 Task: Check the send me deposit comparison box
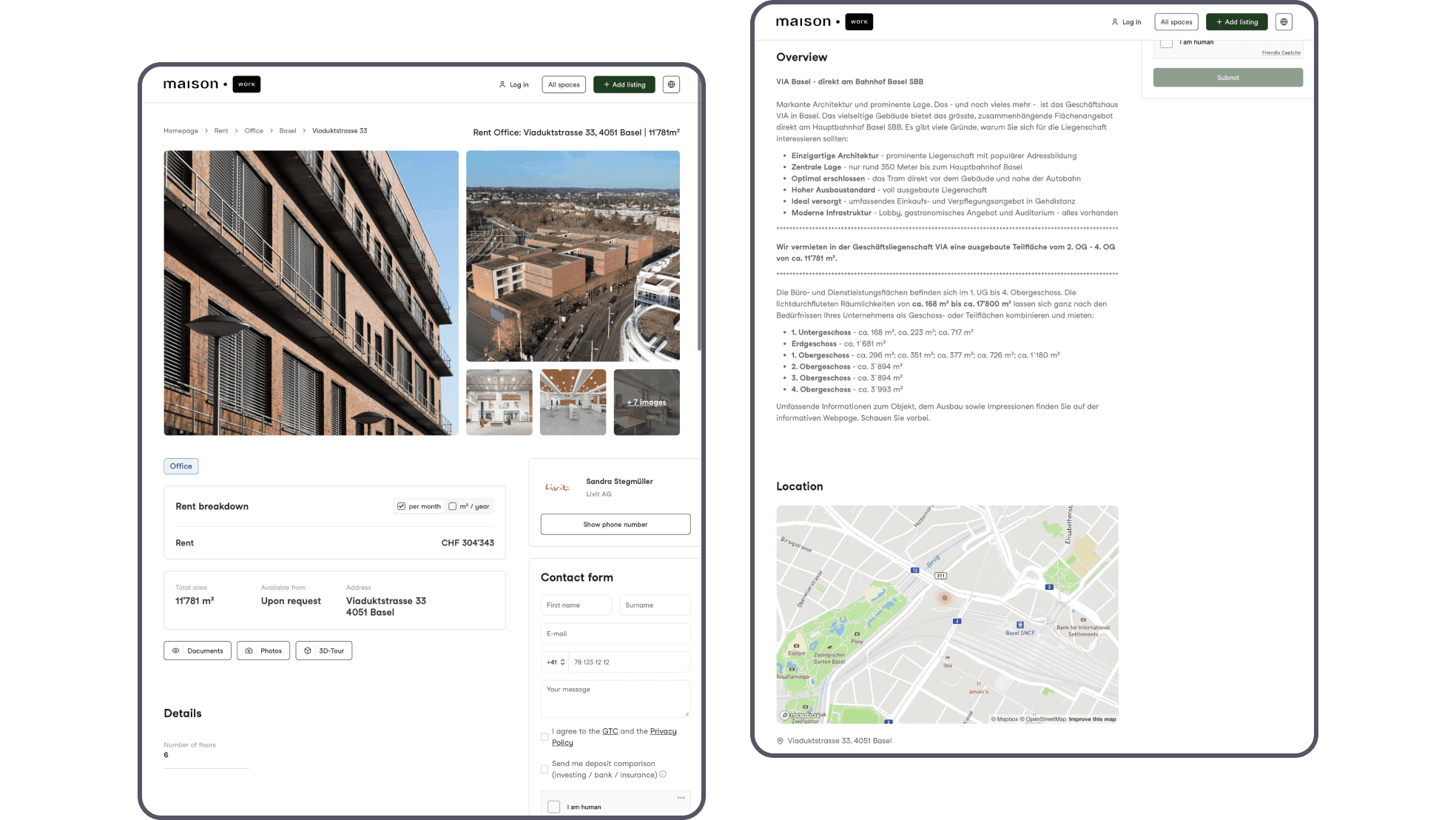tap(545, 770)
